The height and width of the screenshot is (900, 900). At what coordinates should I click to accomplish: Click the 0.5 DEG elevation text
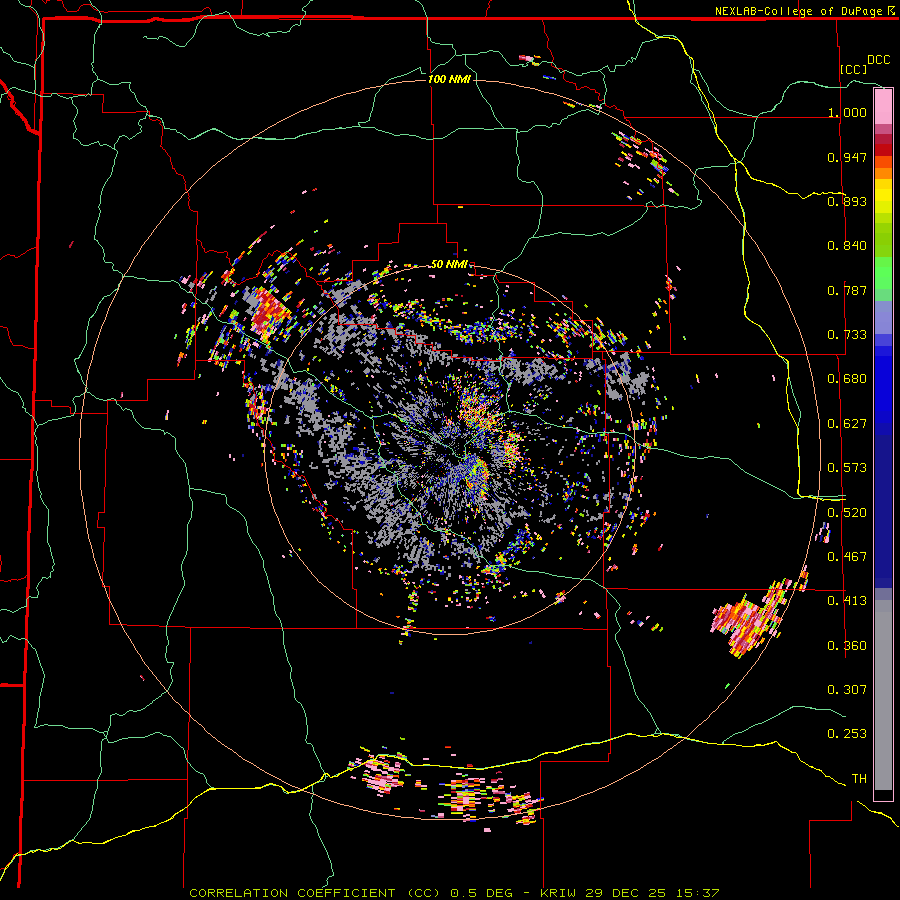point(481,893)
